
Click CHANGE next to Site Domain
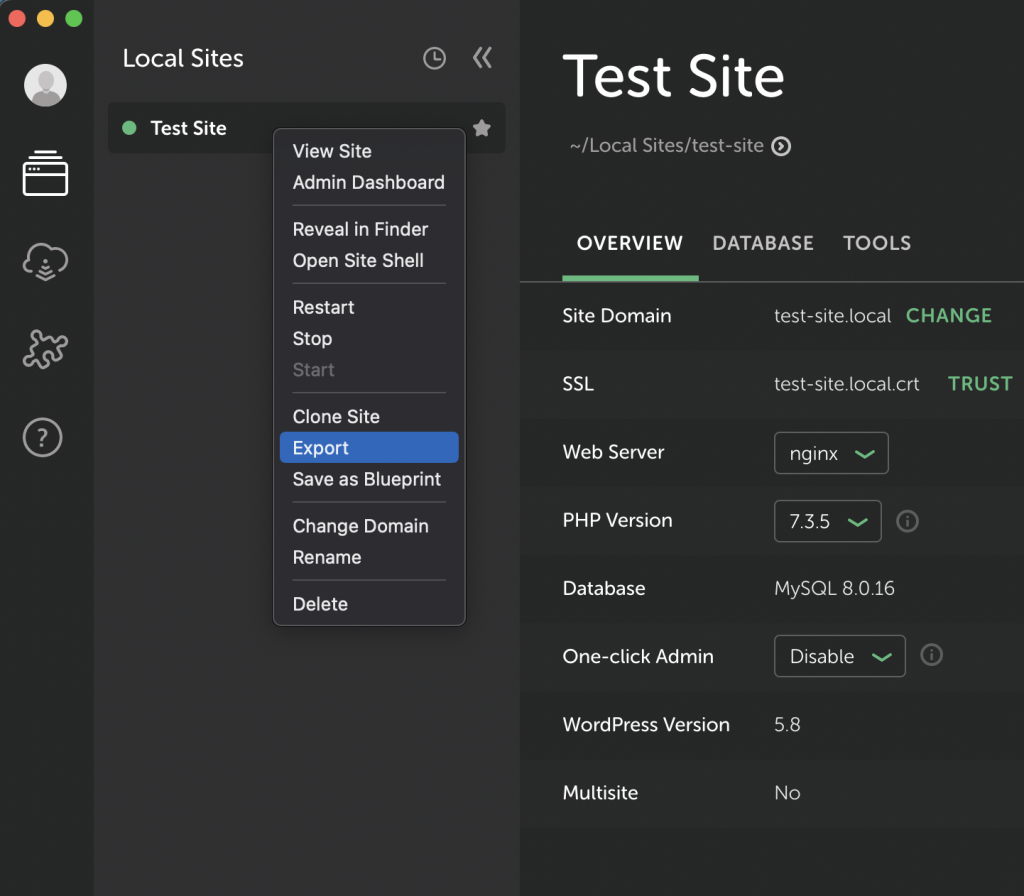point(948,315)
